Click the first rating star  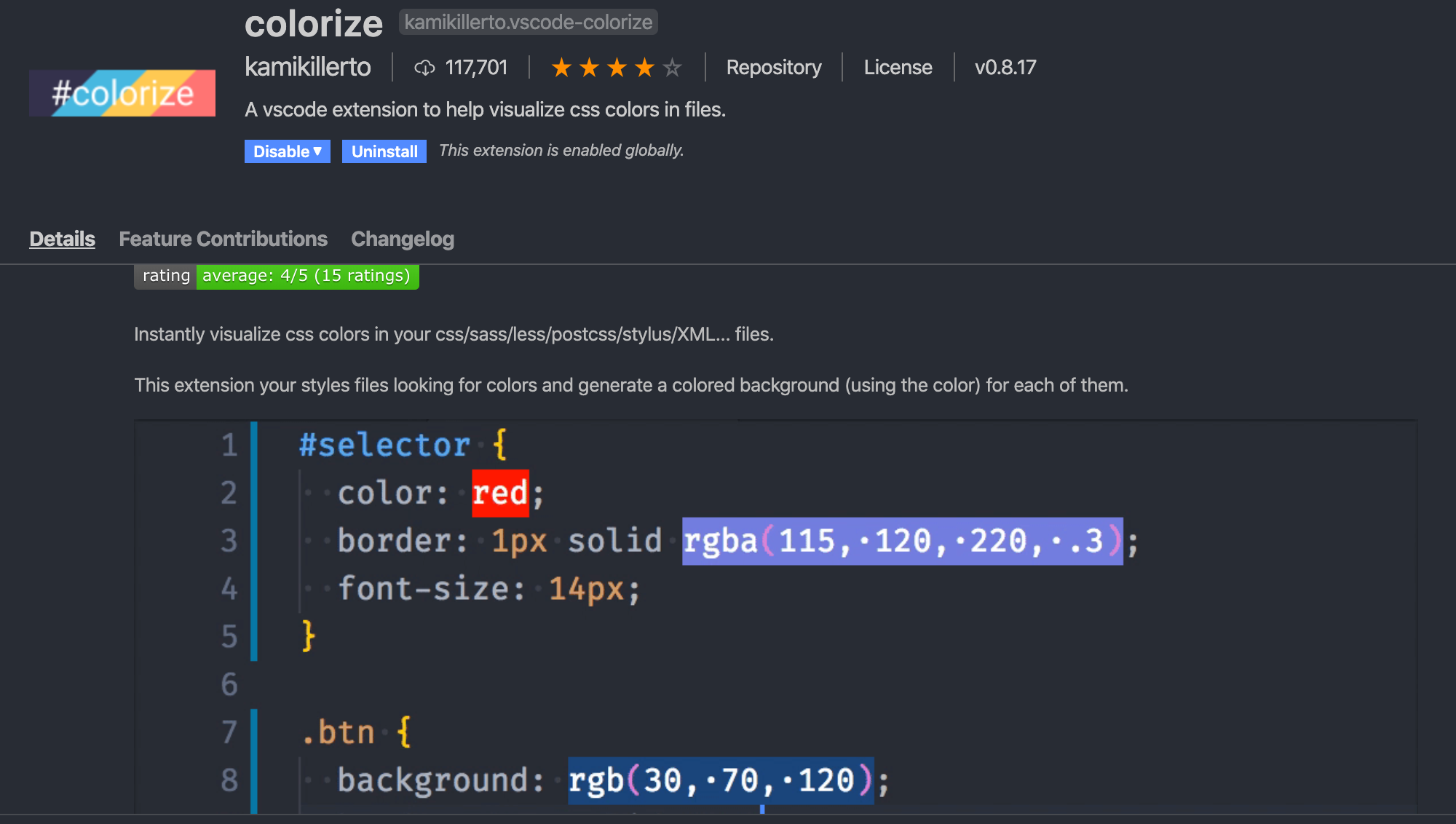pyautogui.click(x=561, y=68)
